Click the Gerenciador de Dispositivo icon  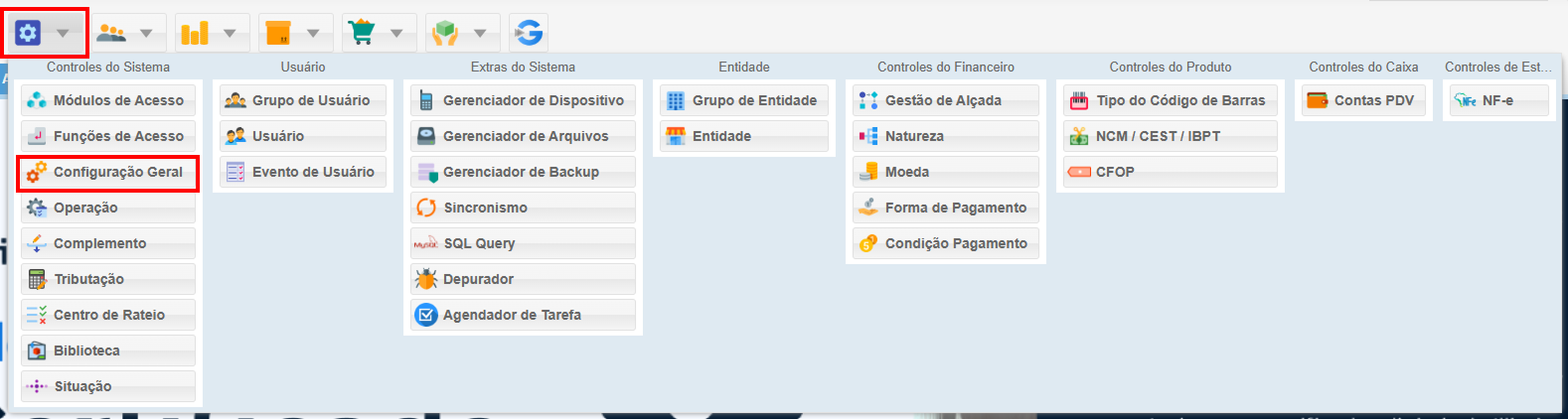point(426,100)
